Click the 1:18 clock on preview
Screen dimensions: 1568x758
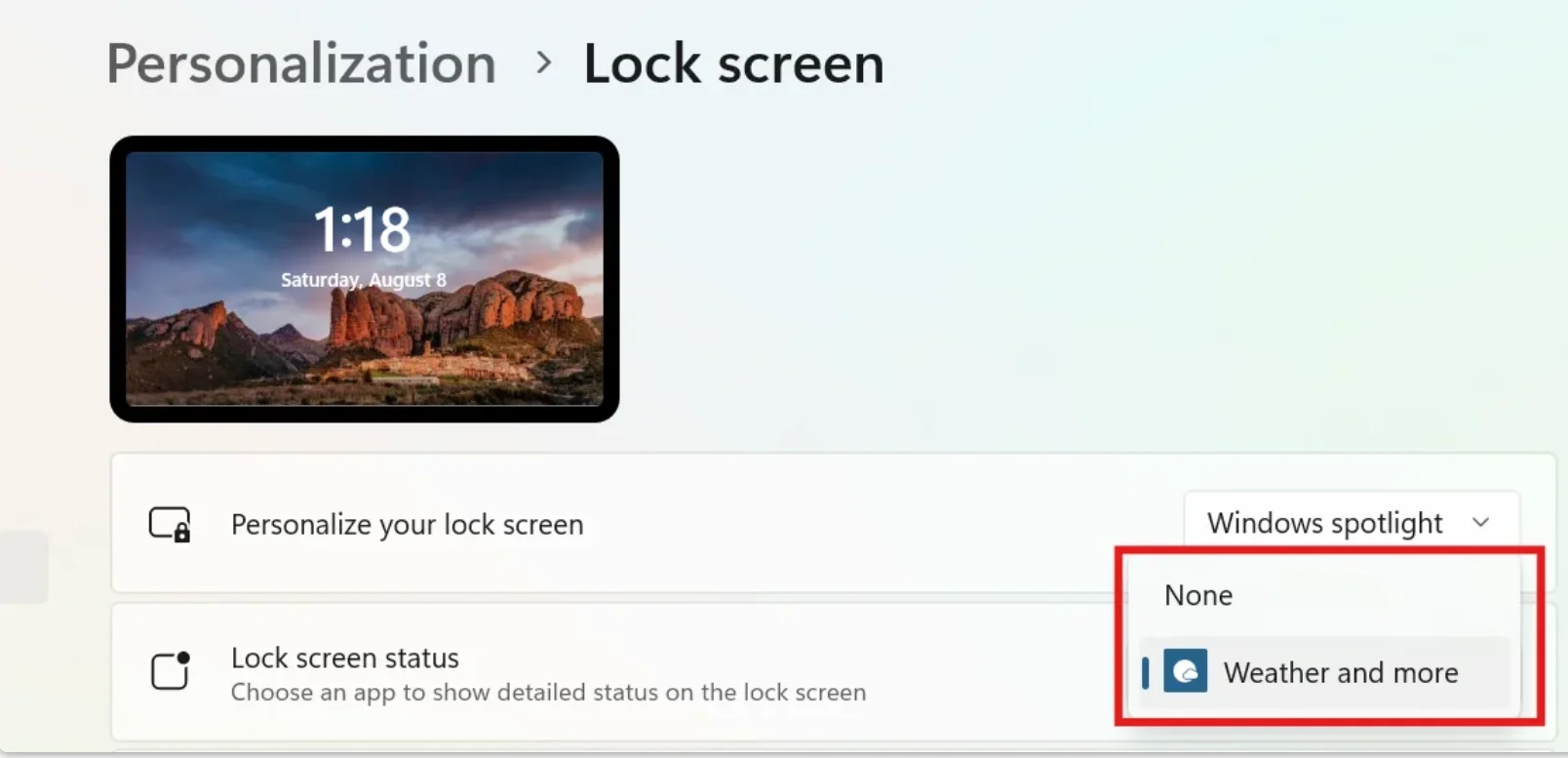[363, 230]
